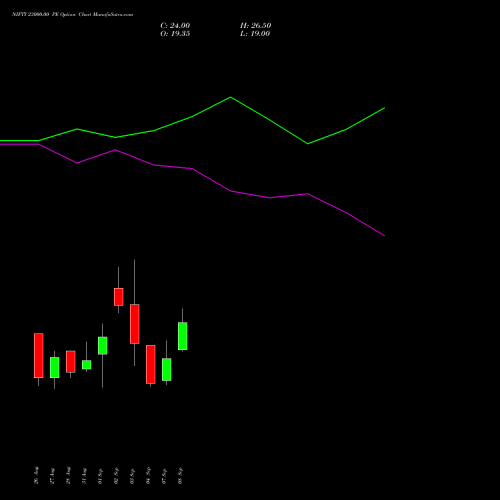Viewport: 500px width, 500px height.
Task: Select the green candlestick for 01 Sep
Action: pos(103,345)
